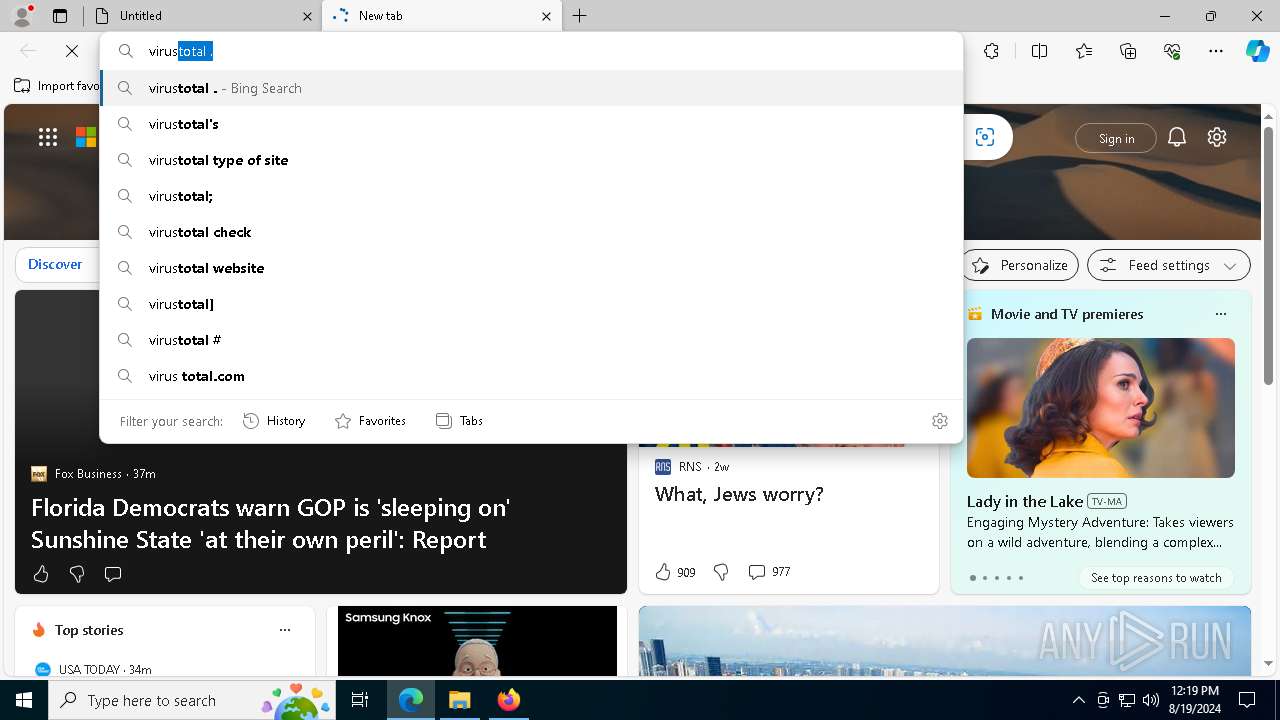Select first carousel dot in premieres card
This screenshot has width=1280, height=720.
972,578
